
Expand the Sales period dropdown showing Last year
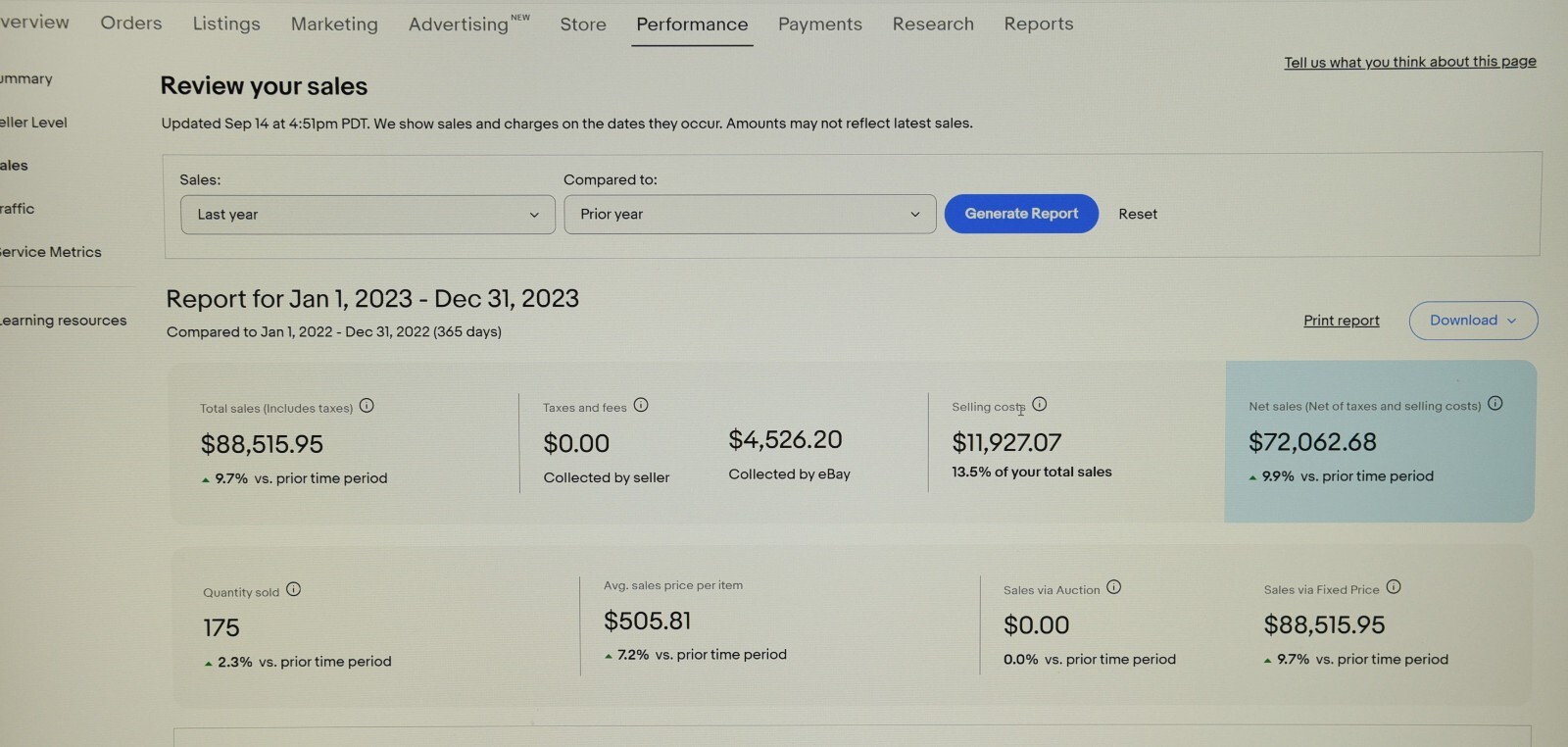pyautogui.click(x=367, y=215)
